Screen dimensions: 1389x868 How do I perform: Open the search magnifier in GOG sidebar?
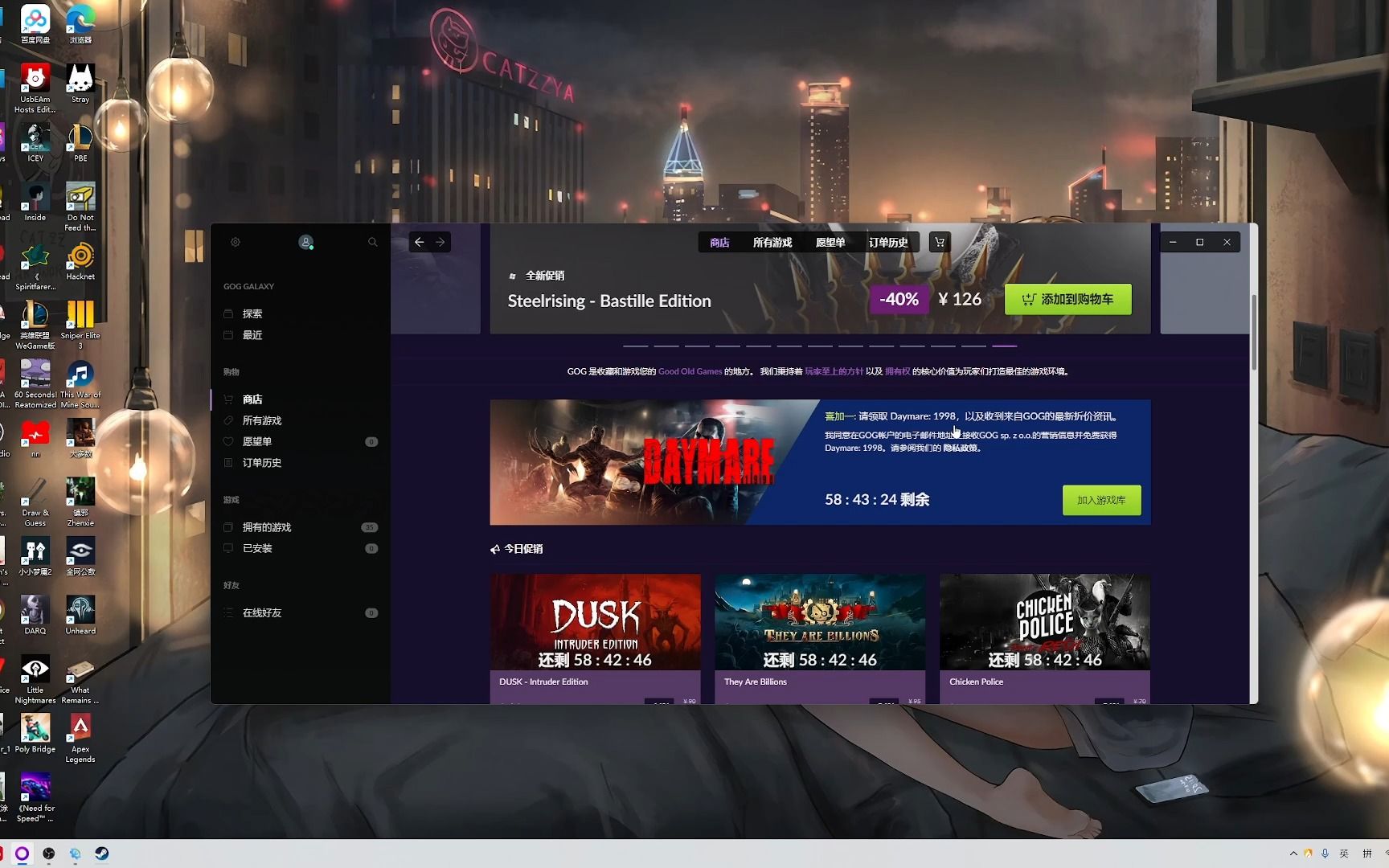pyautogui.click(x=372, y=242)
